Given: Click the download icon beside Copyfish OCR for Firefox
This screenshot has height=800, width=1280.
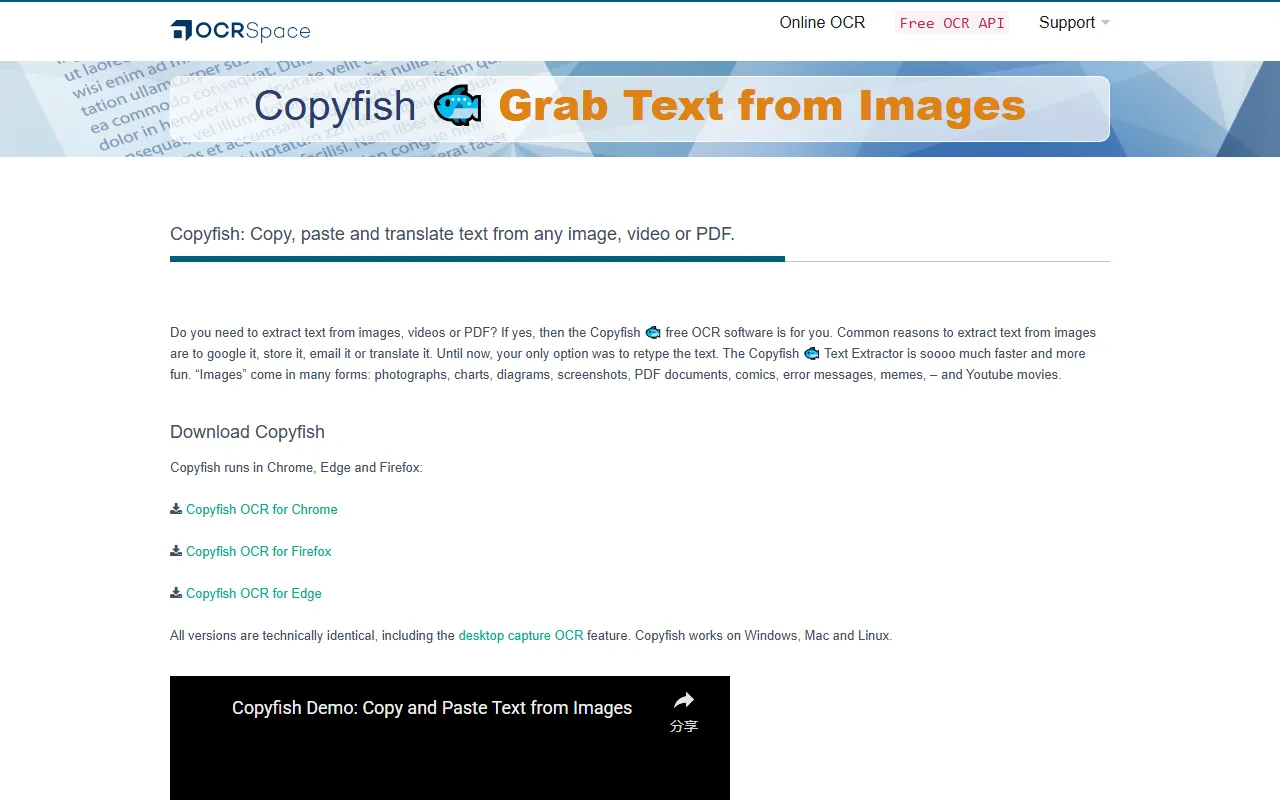Looking at the screenshot, I should (x=174, y=550).
